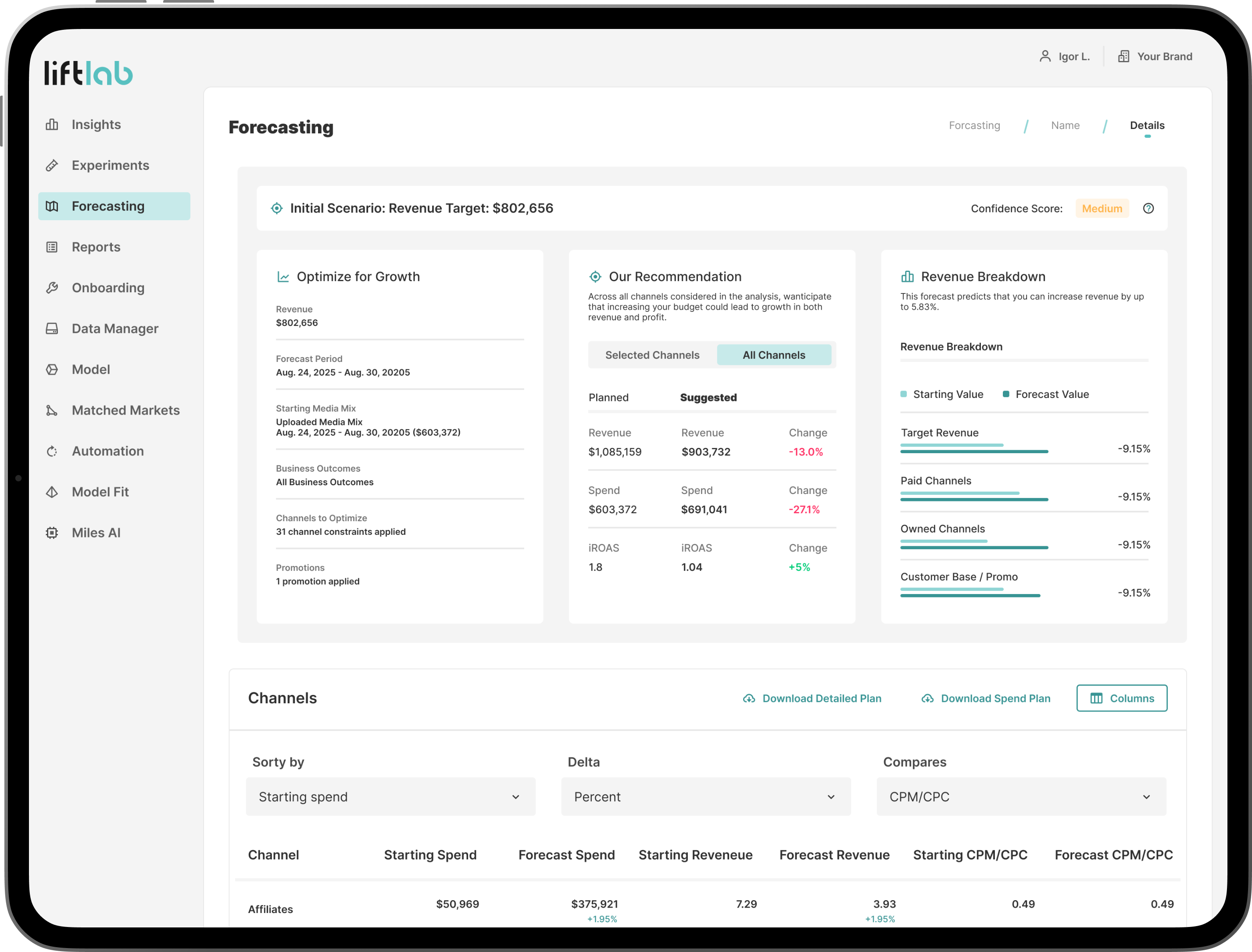
Task: Open the Starting spend sort dropdown
Action: (x=390, y=797)
